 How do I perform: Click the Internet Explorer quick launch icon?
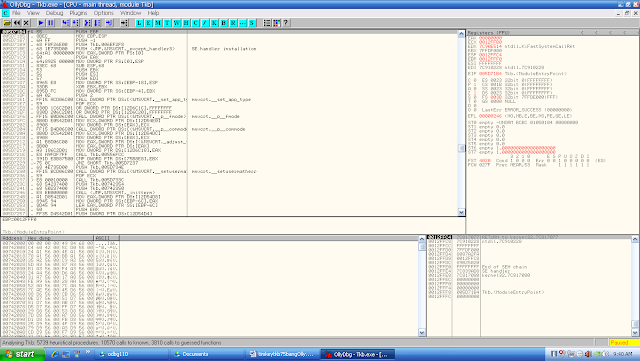[x=56, y=354]
